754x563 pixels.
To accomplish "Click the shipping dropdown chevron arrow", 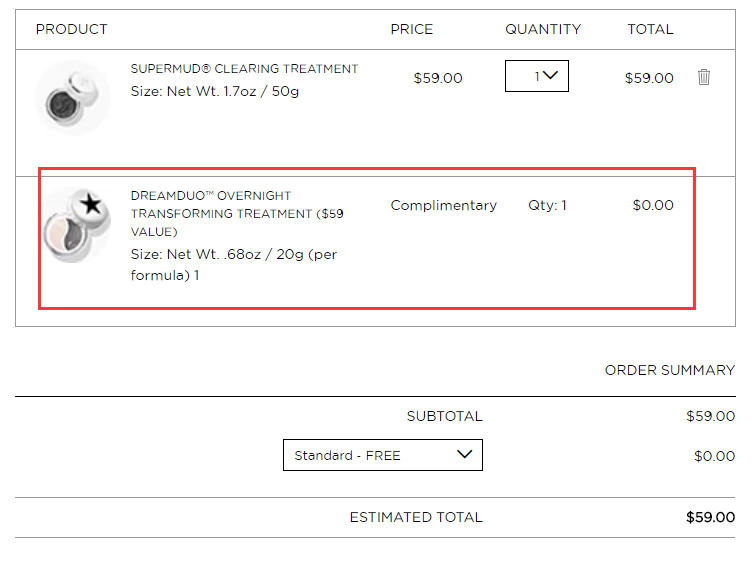I will [x=465, y=454].
